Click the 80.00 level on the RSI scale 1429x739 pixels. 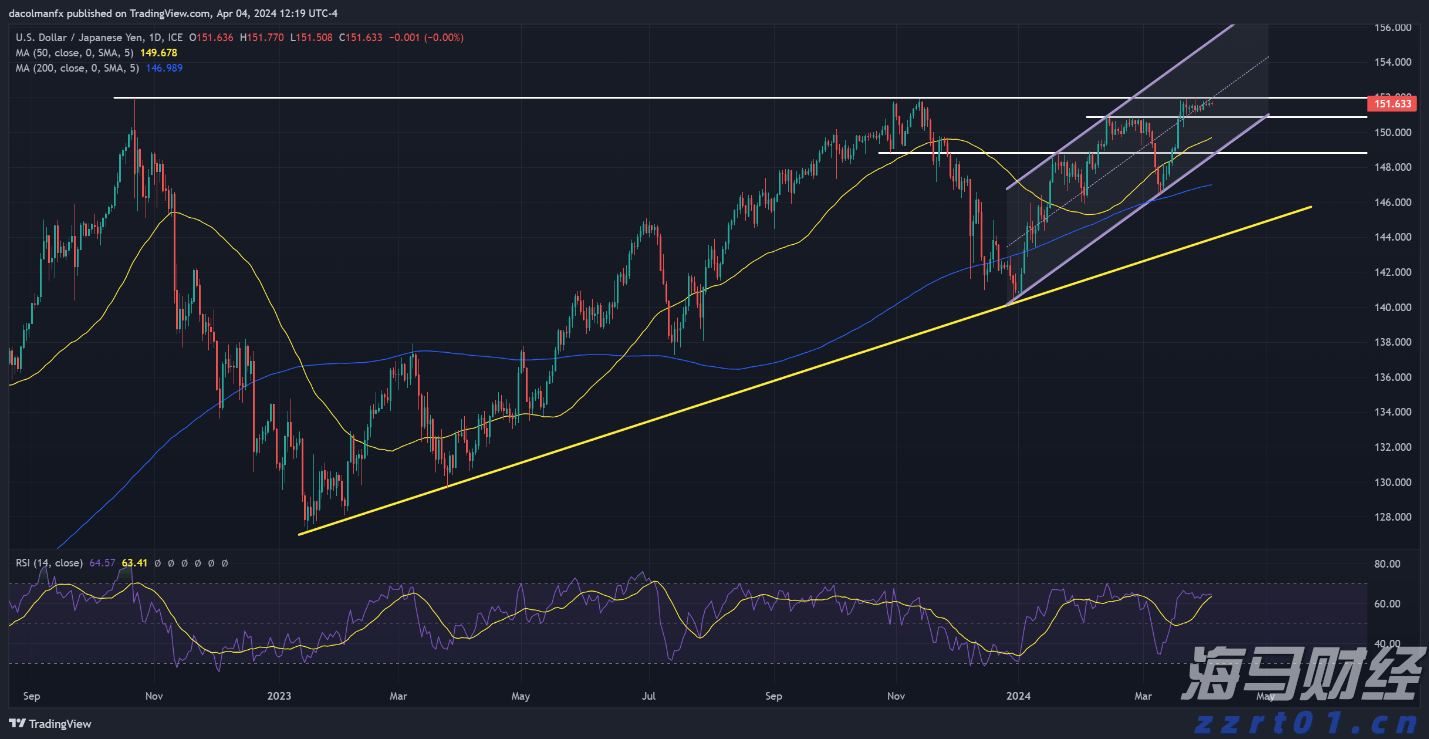pos(1387,564)
